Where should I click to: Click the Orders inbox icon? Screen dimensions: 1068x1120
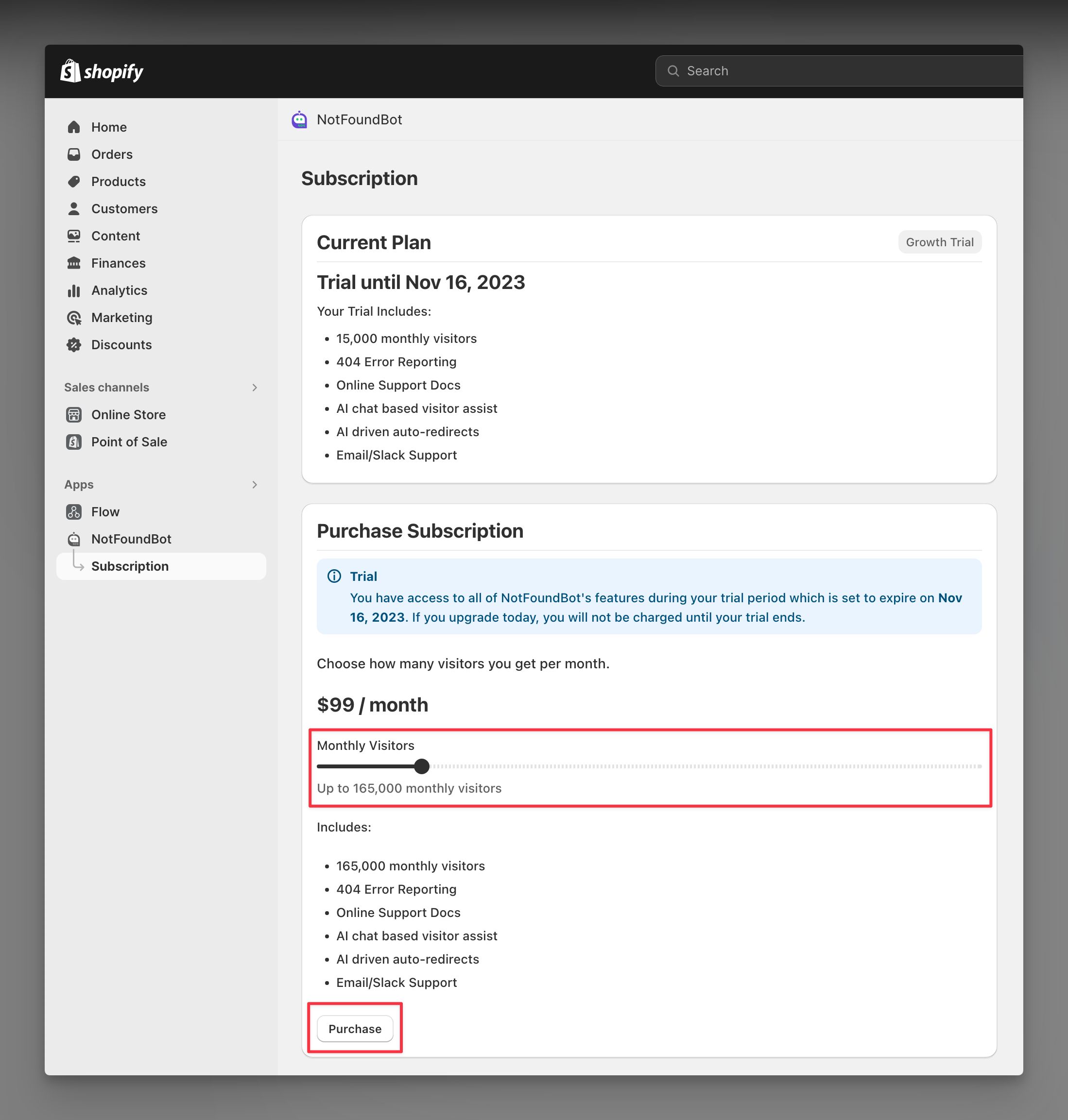(74, 154)
